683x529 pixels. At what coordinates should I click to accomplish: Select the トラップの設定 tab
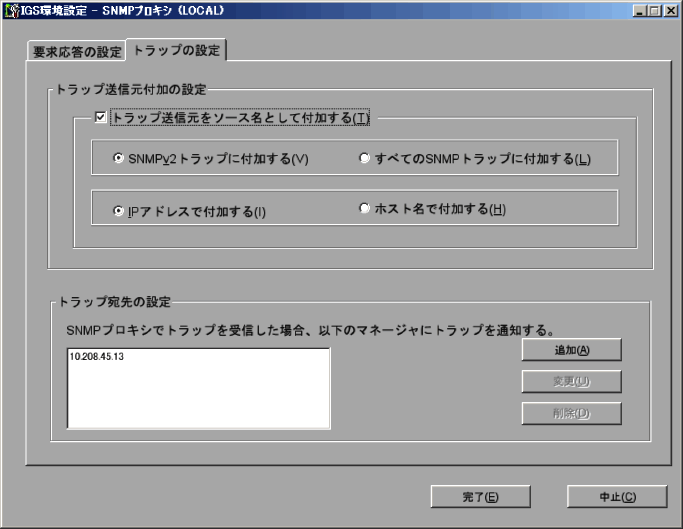[x=176, y=50]
